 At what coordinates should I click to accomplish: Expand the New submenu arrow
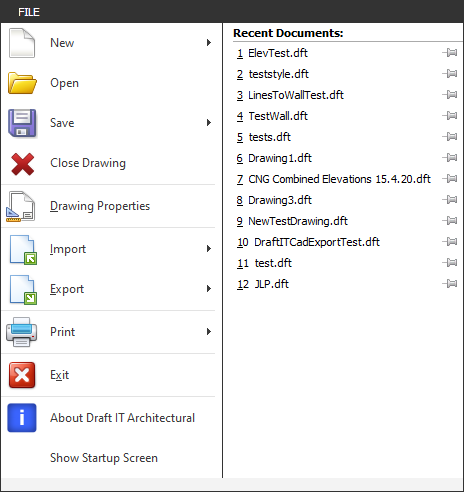pyautogui.click(x=209, y=43)
